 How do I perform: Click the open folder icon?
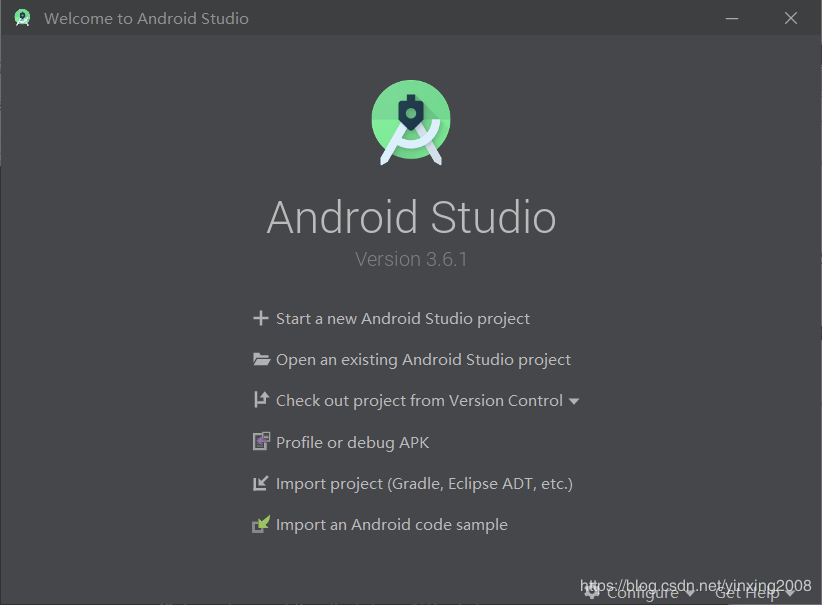[x=261, y=359]
